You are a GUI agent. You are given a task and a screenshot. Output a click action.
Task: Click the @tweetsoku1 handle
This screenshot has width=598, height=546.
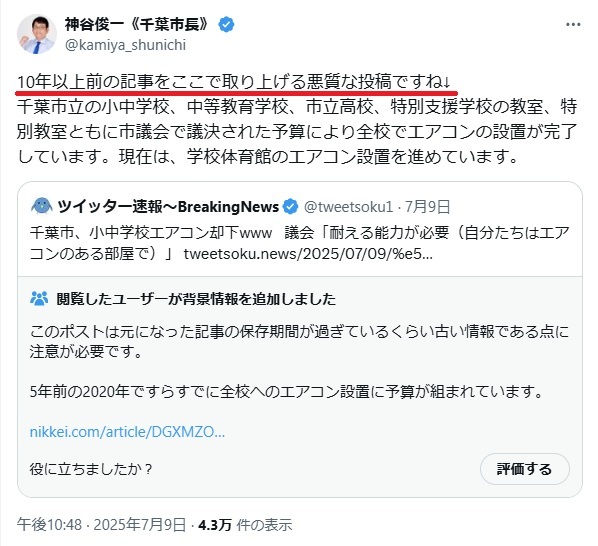[348, 206]
